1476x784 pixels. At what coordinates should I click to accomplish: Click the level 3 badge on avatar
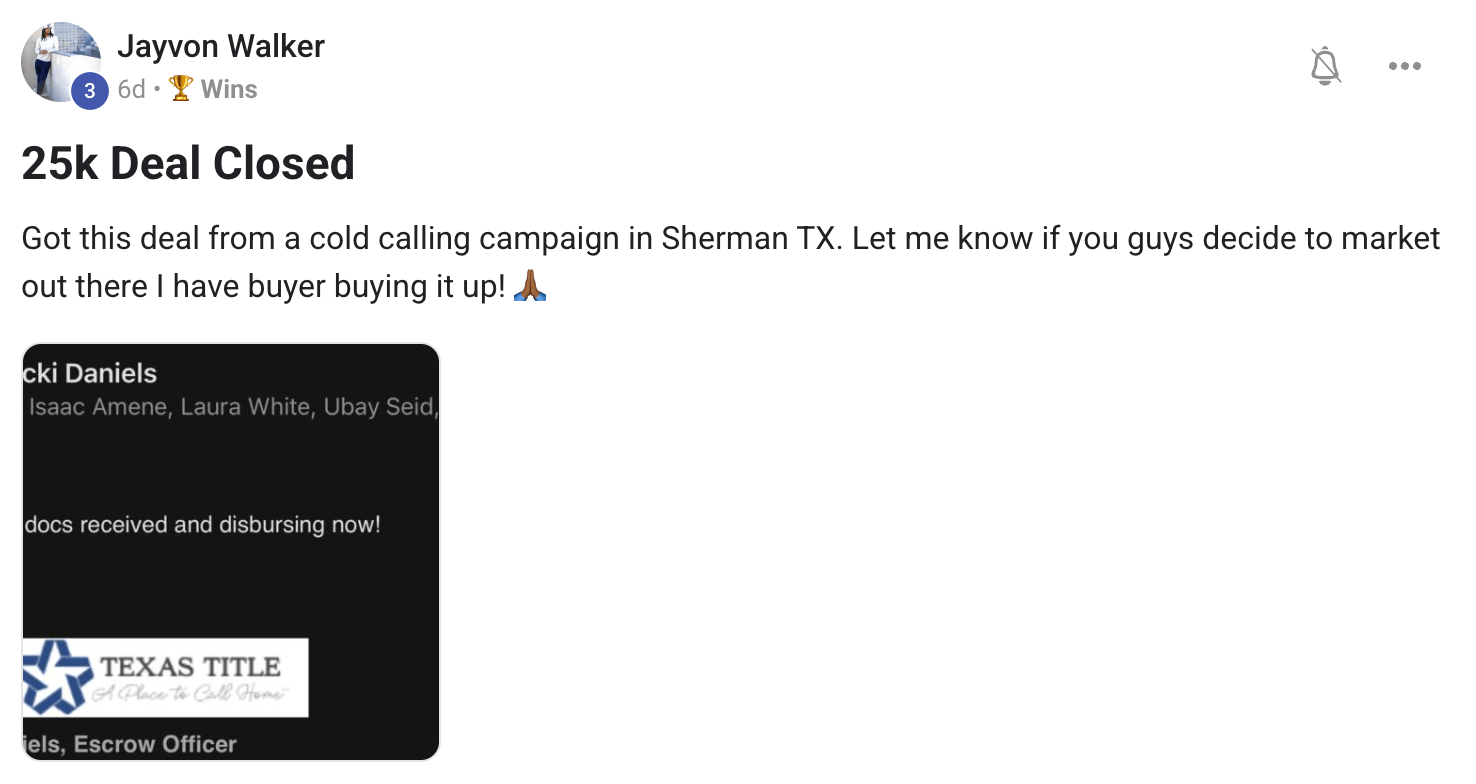[90, 92]
